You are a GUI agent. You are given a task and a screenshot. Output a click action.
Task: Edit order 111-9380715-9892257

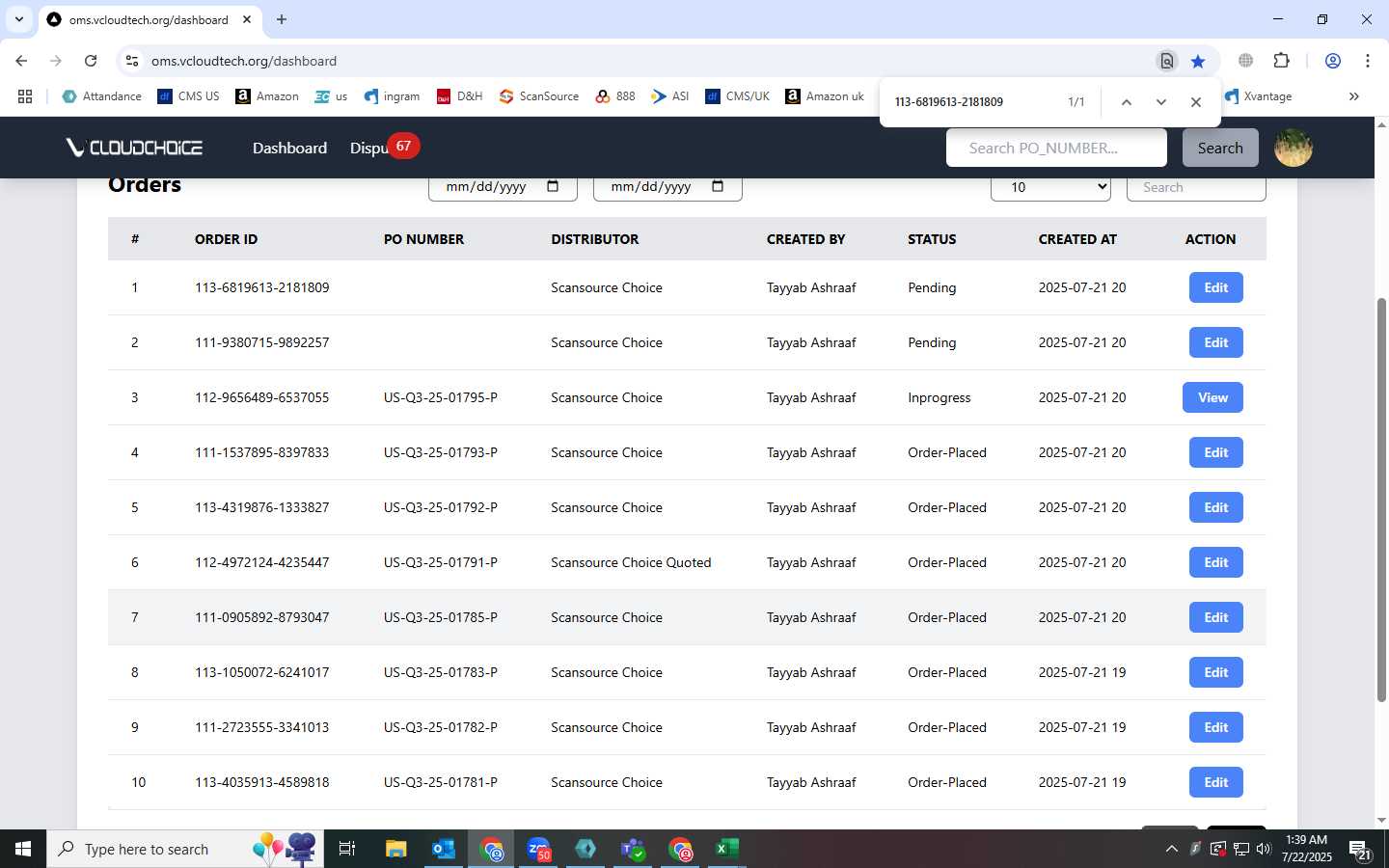1215,342
